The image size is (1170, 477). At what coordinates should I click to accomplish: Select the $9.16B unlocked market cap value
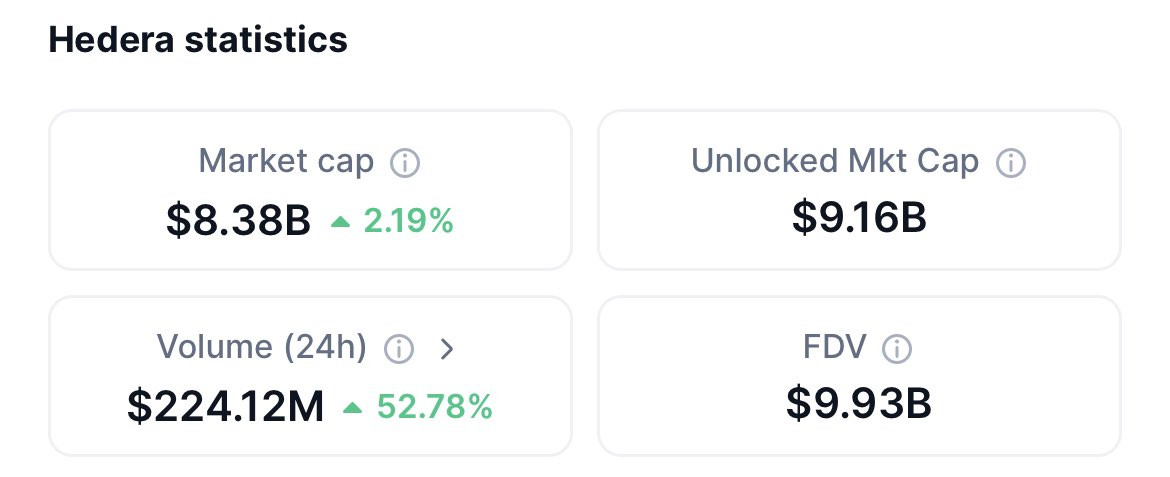(x=859, y=217)
